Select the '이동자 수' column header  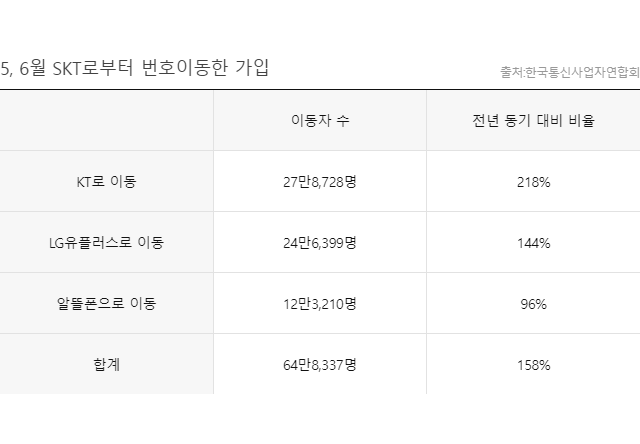(319, 121)
